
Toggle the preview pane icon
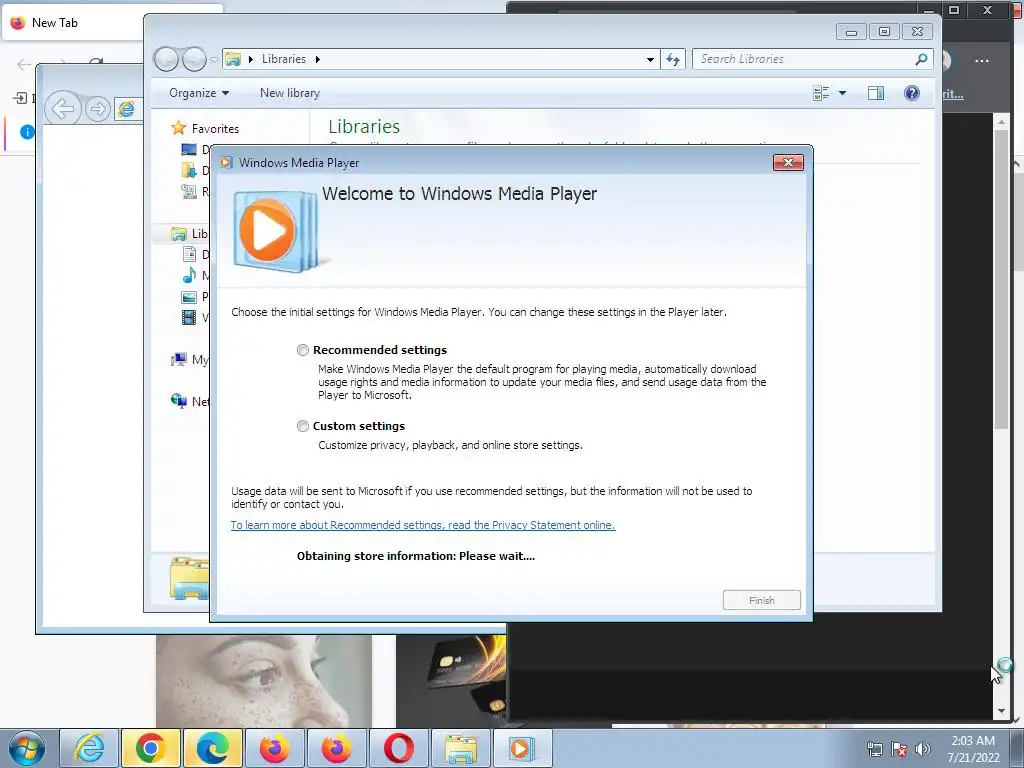[x=876, y=93]
